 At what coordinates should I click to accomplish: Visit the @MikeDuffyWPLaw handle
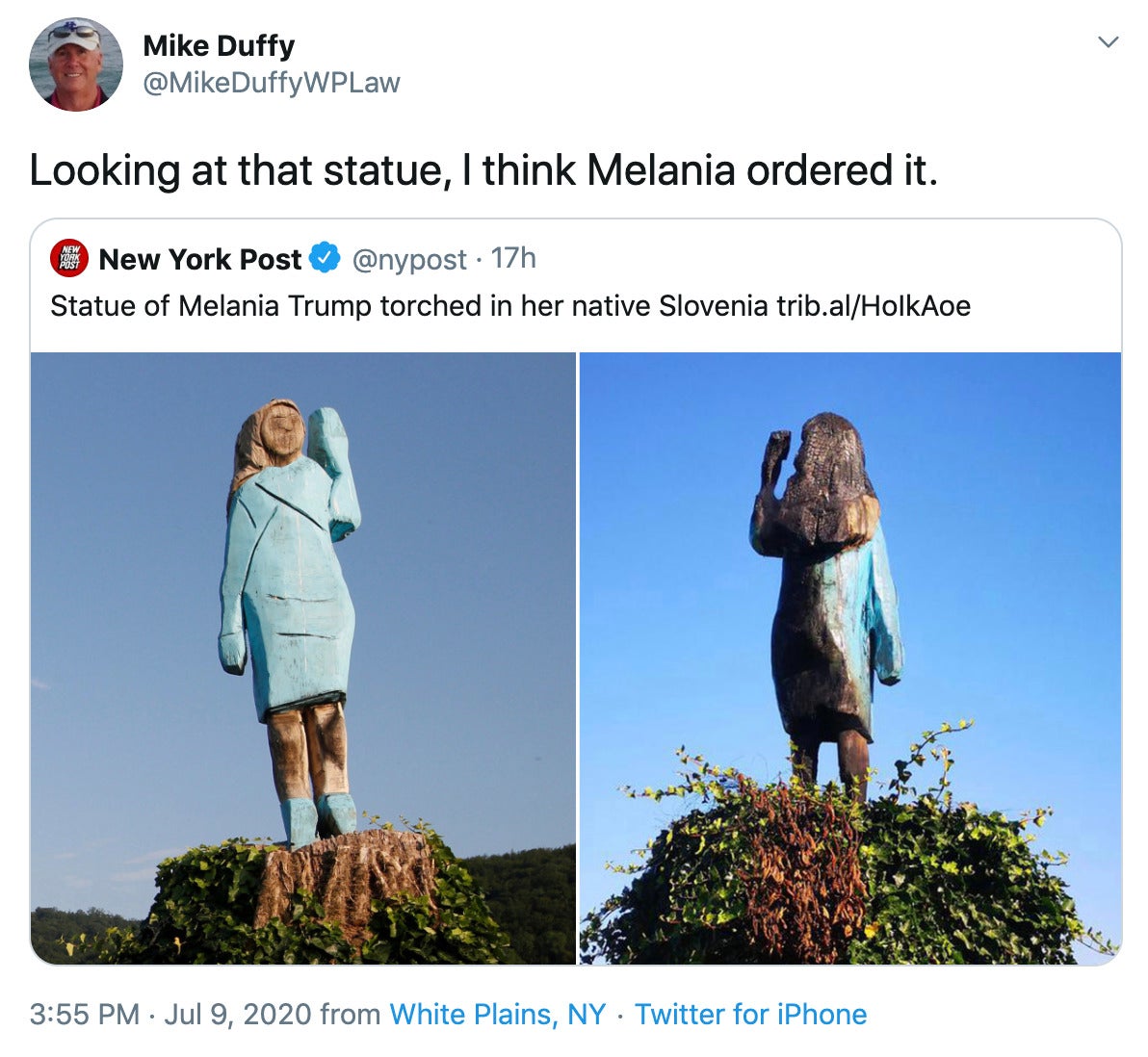(x=272, y=83)
